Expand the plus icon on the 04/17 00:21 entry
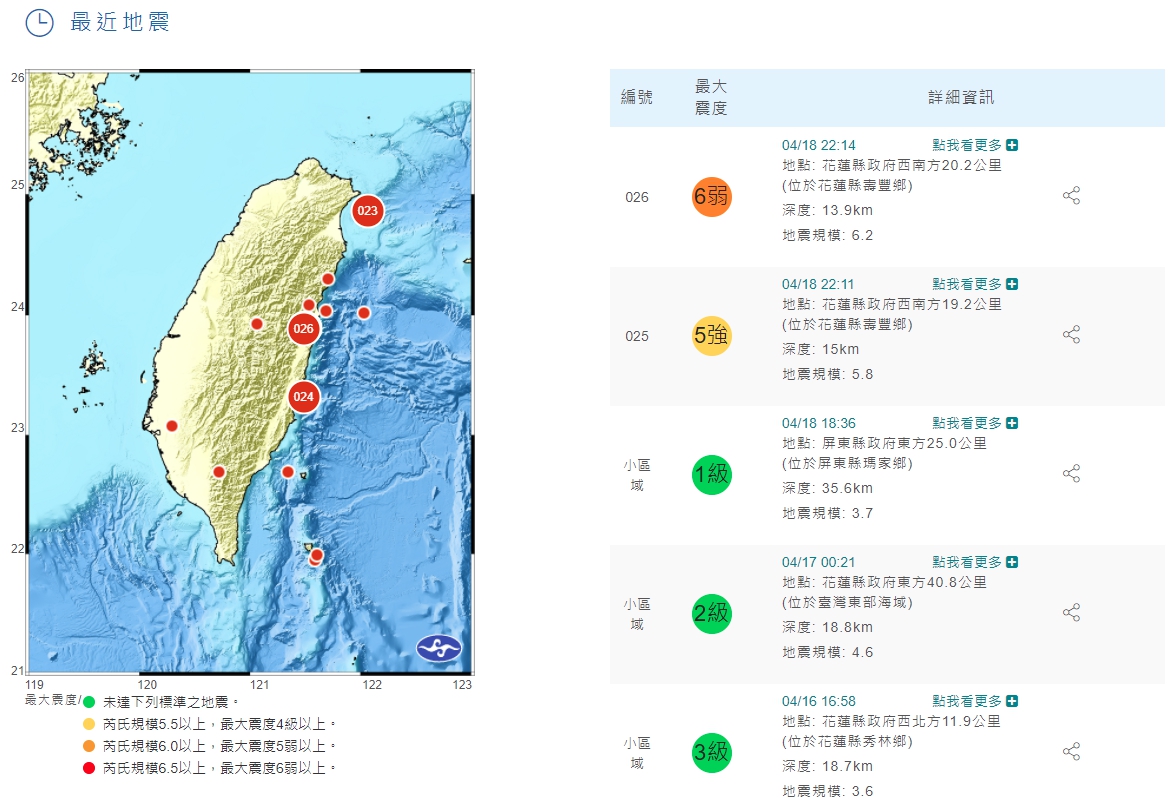Viewport: 1175px width, 812px height. 1012,561
